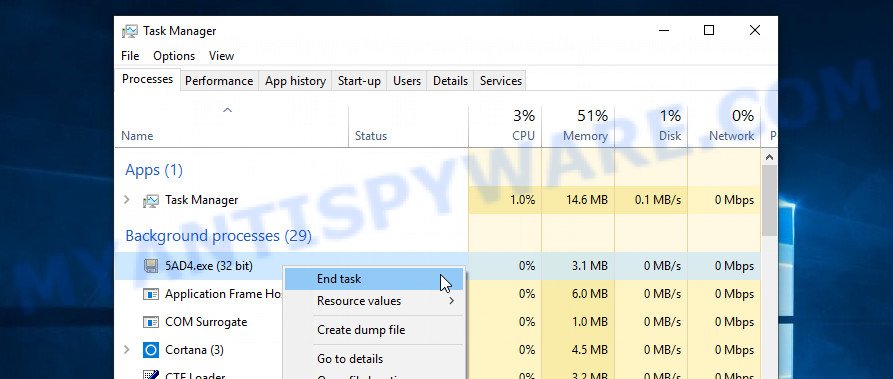
Task: Choose Resource values in context menu
Action: (374, 301)
